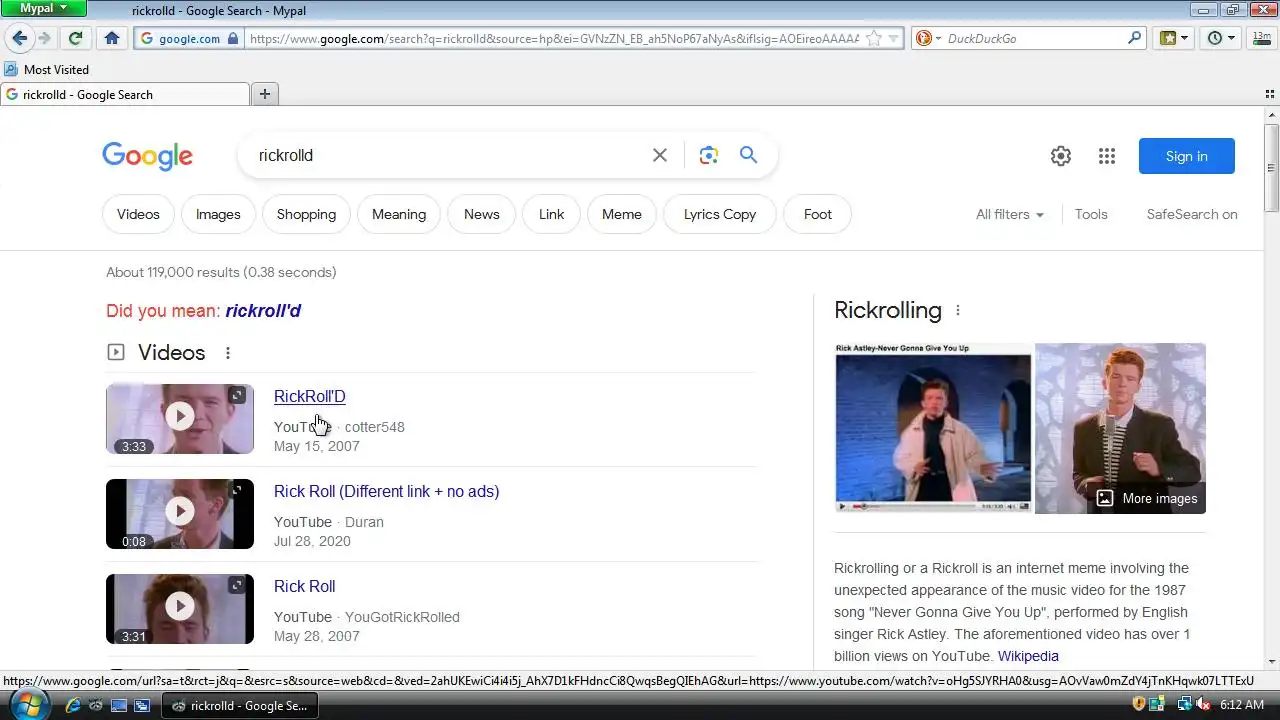Expand the bookmarks button dropdown arrow
This screenshot has height=720, width=1280.
(1185, 38)
